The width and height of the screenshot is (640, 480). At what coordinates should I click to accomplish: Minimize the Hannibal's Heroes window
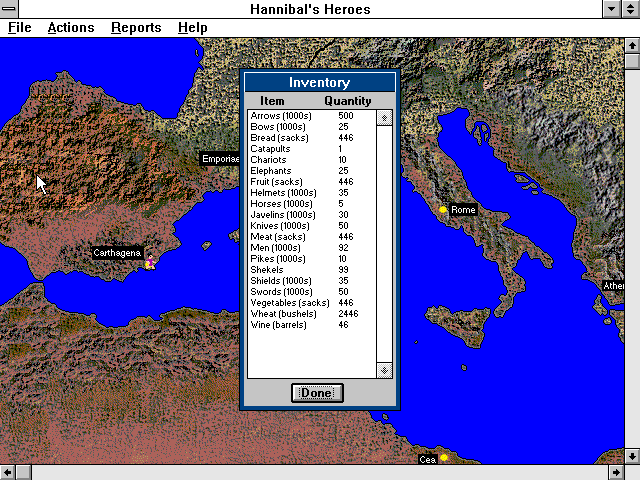pyautogui.click(x=612, y=9)
